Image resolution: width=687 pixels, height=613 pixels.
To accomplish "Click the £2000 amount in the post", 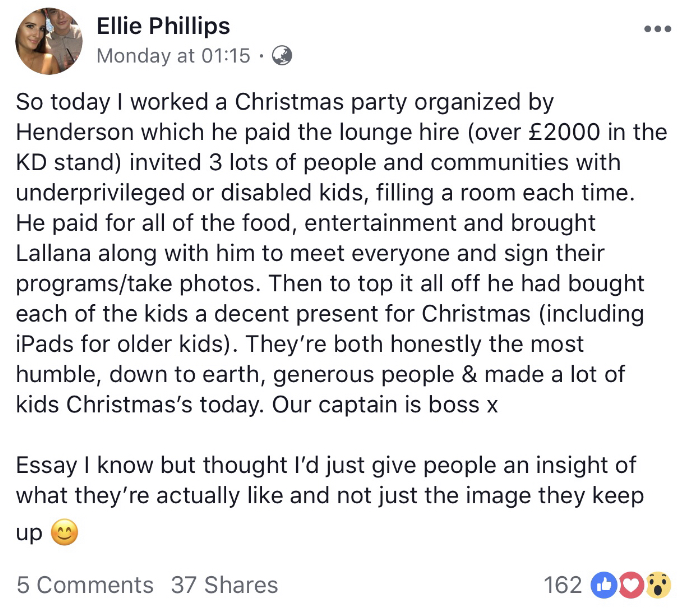I will pos(519,132).
